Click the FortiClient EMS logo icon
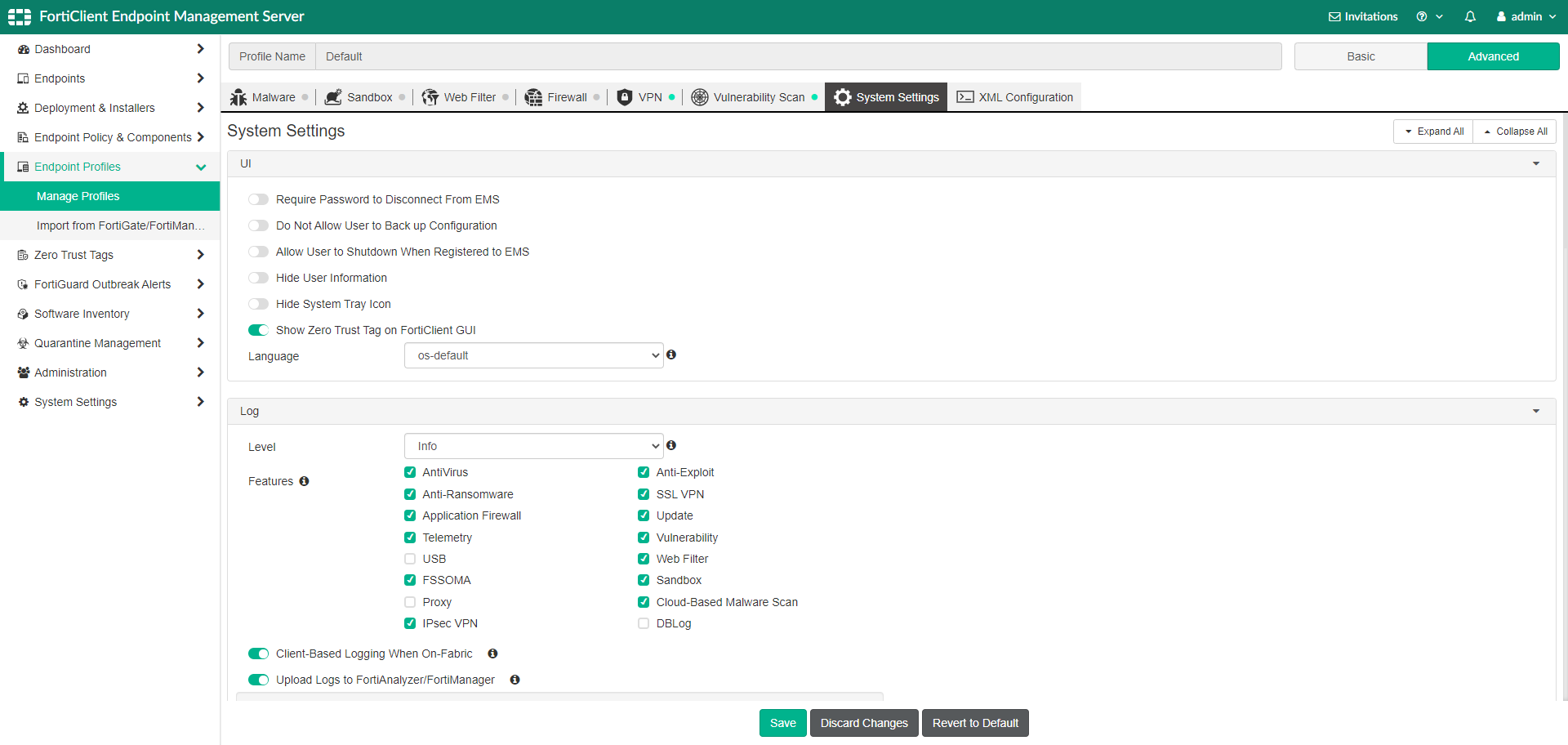The width and height of the screenshot is (1568, 745). pos(20,16)
